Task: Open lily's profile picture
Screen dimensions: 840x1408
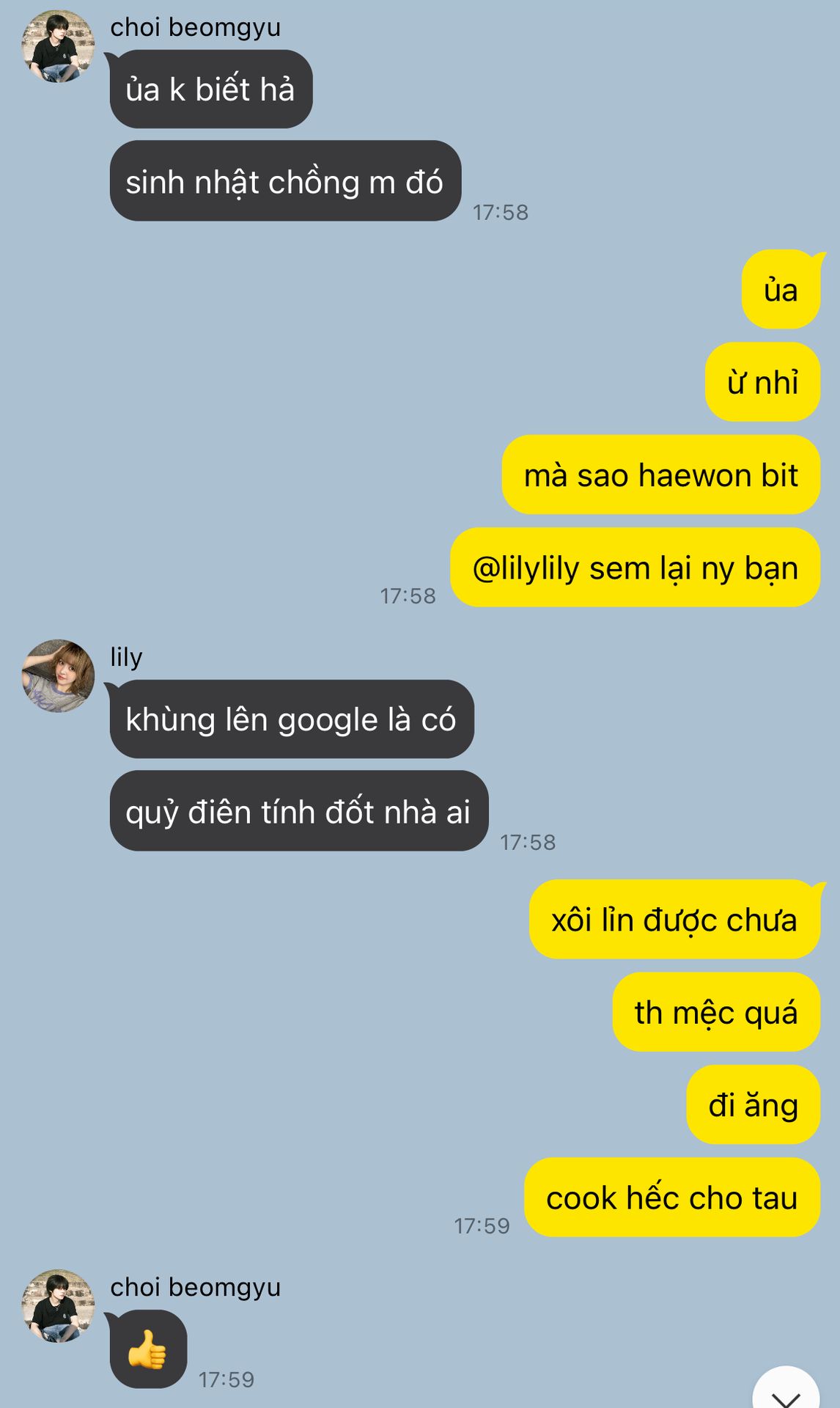Action: coord(58,675)
